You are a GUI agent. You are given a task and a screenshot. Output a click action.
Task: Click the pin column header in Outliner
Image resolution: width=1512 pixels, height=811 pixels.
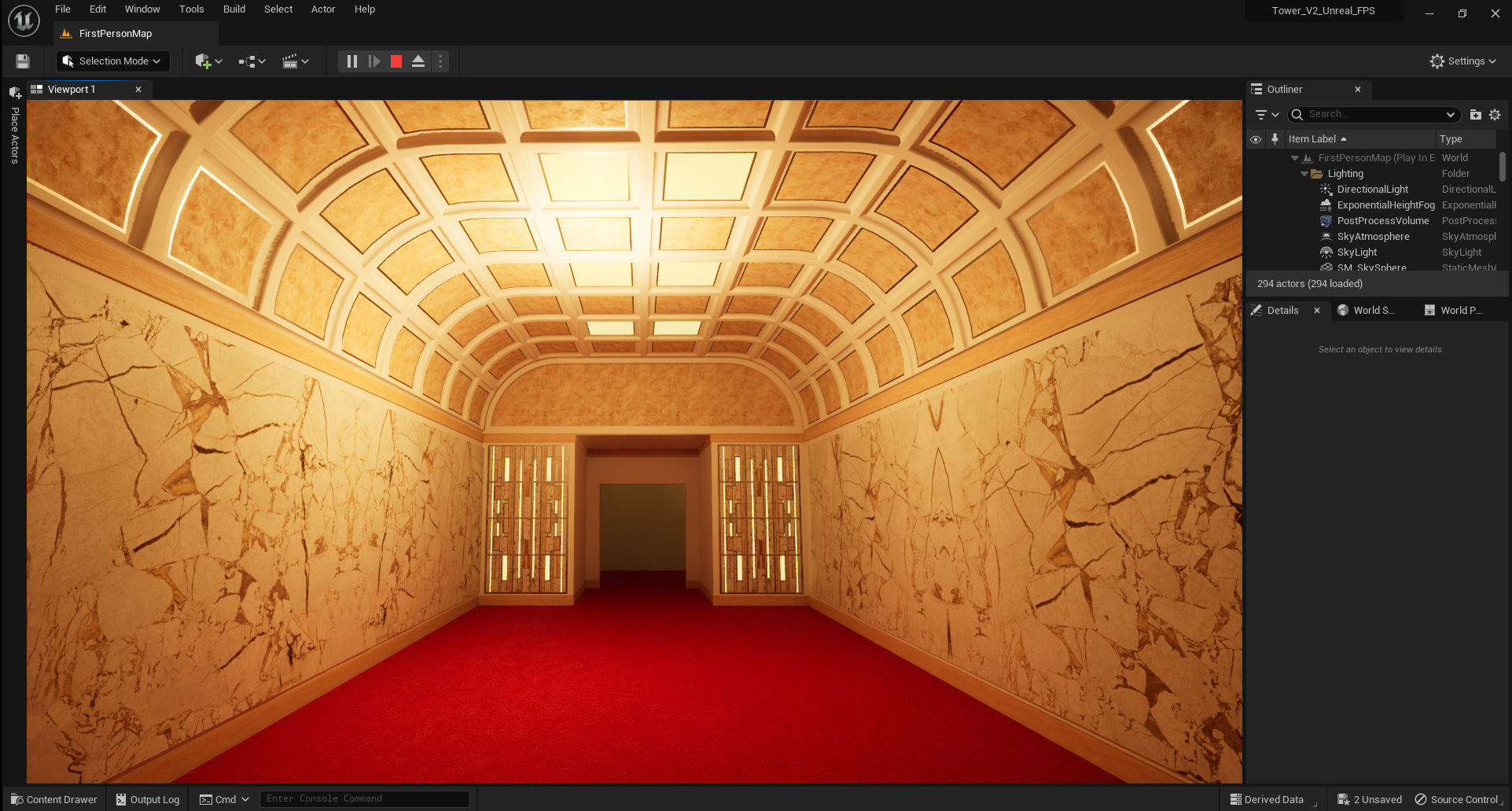[1275, 139]
